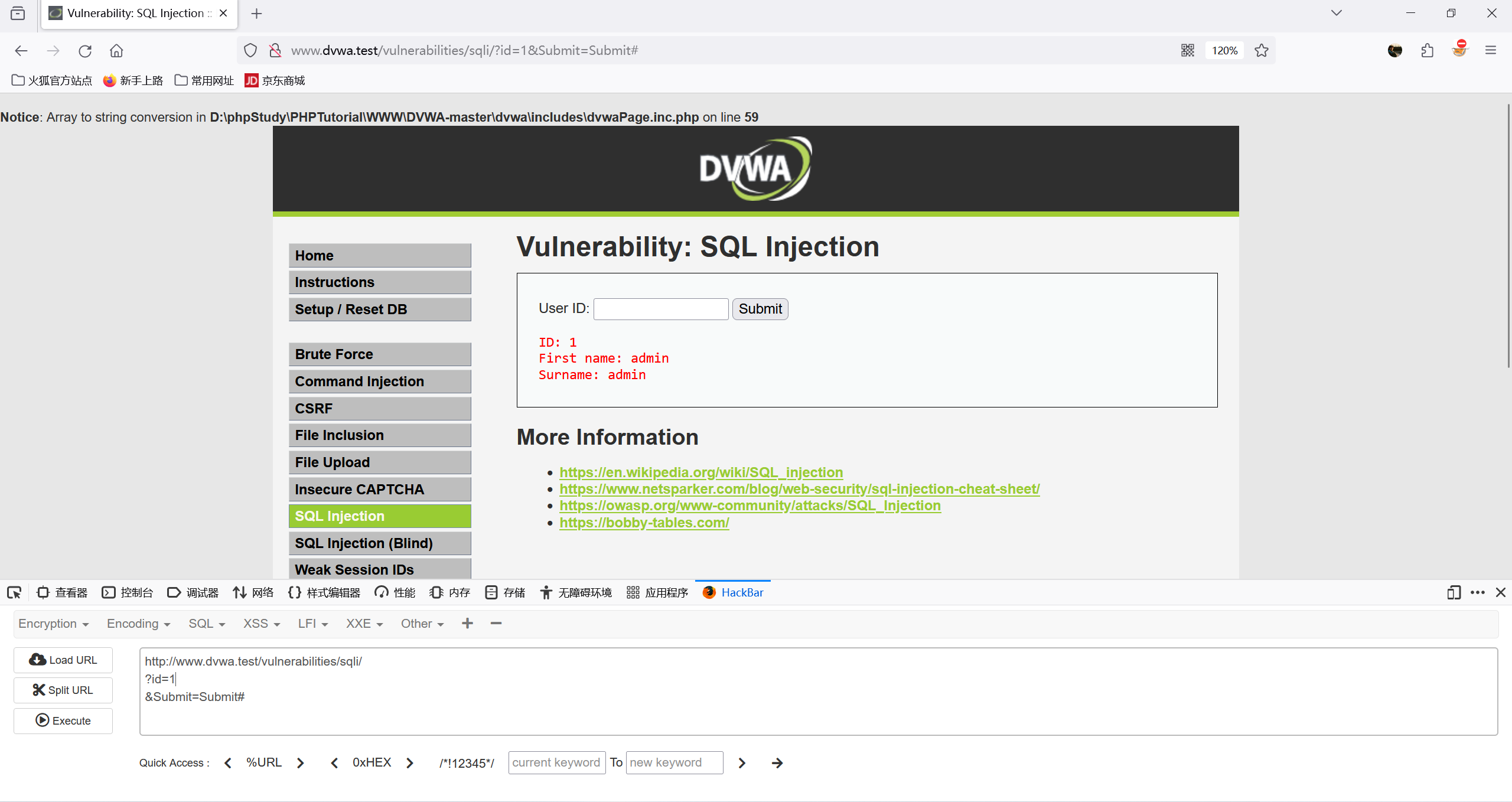
Task: Close the developer tools panel
Action: point(1501,592)
